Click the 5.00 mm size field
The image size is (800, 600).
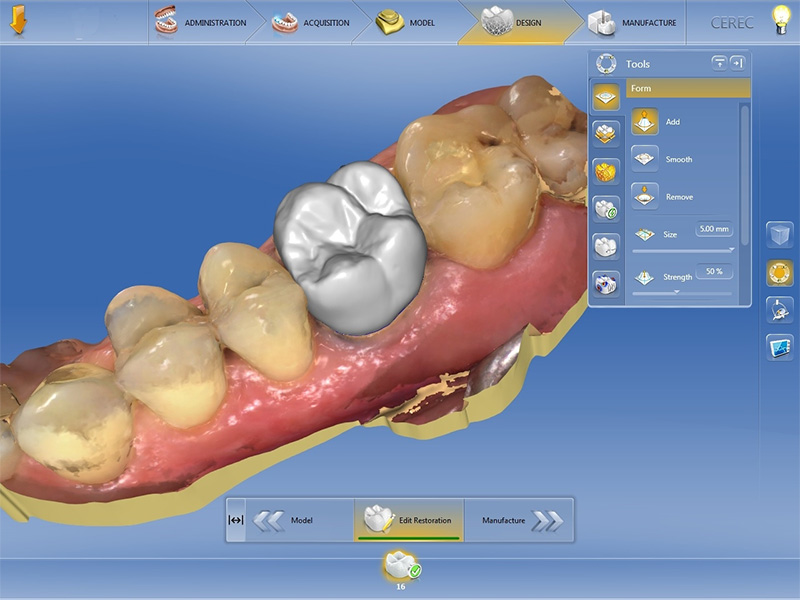click(x=714, y=229)
